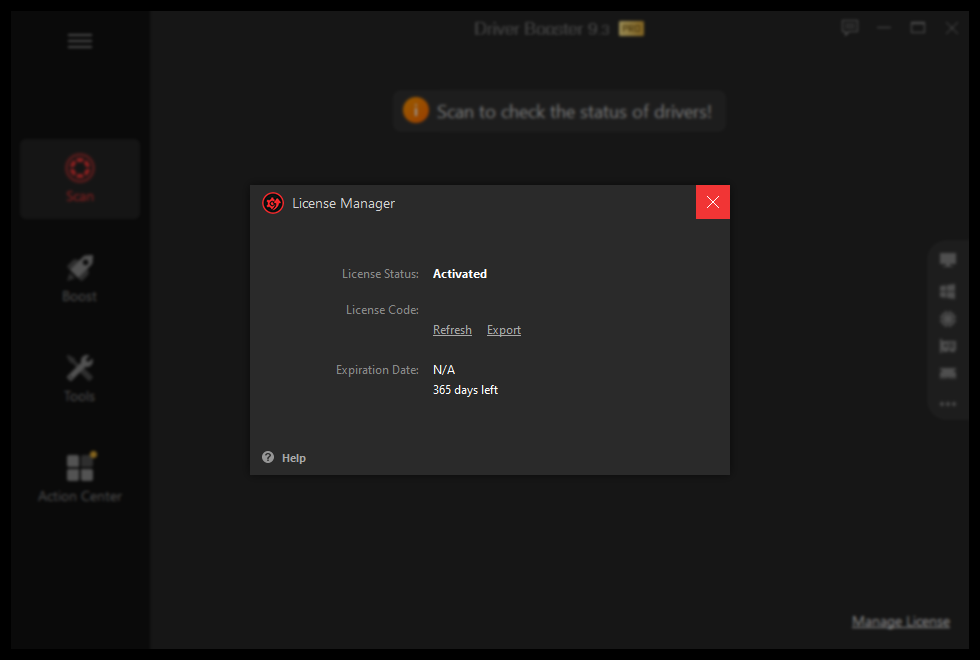Select the Scan item in the sidebar
The width and height of the screenshot is (980, 660).
pos(80,179)
